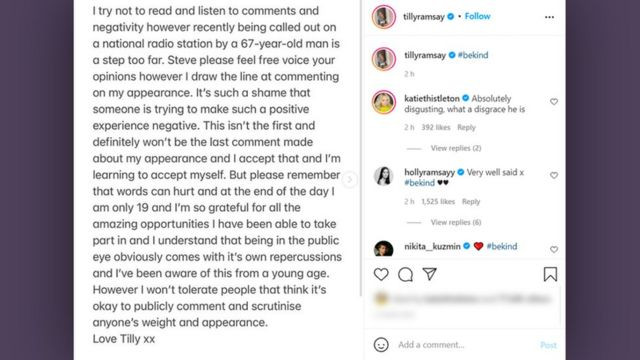Share post via paper plane icon
This screenshot has height=360, width=640.
click(x=430, y=274)
